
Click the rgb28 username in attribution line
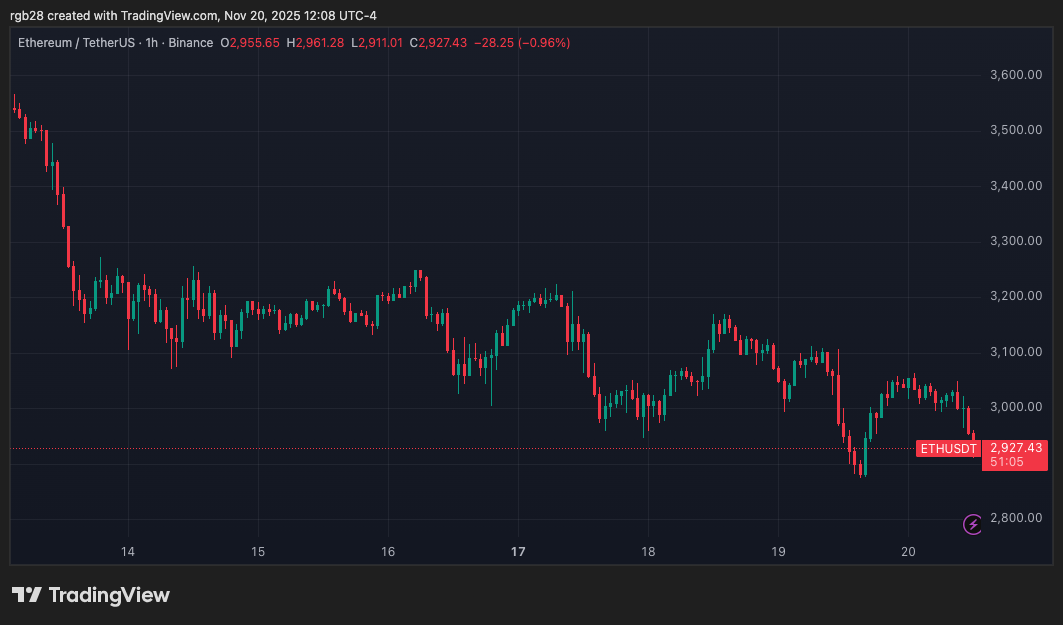[x=23, y=15]
